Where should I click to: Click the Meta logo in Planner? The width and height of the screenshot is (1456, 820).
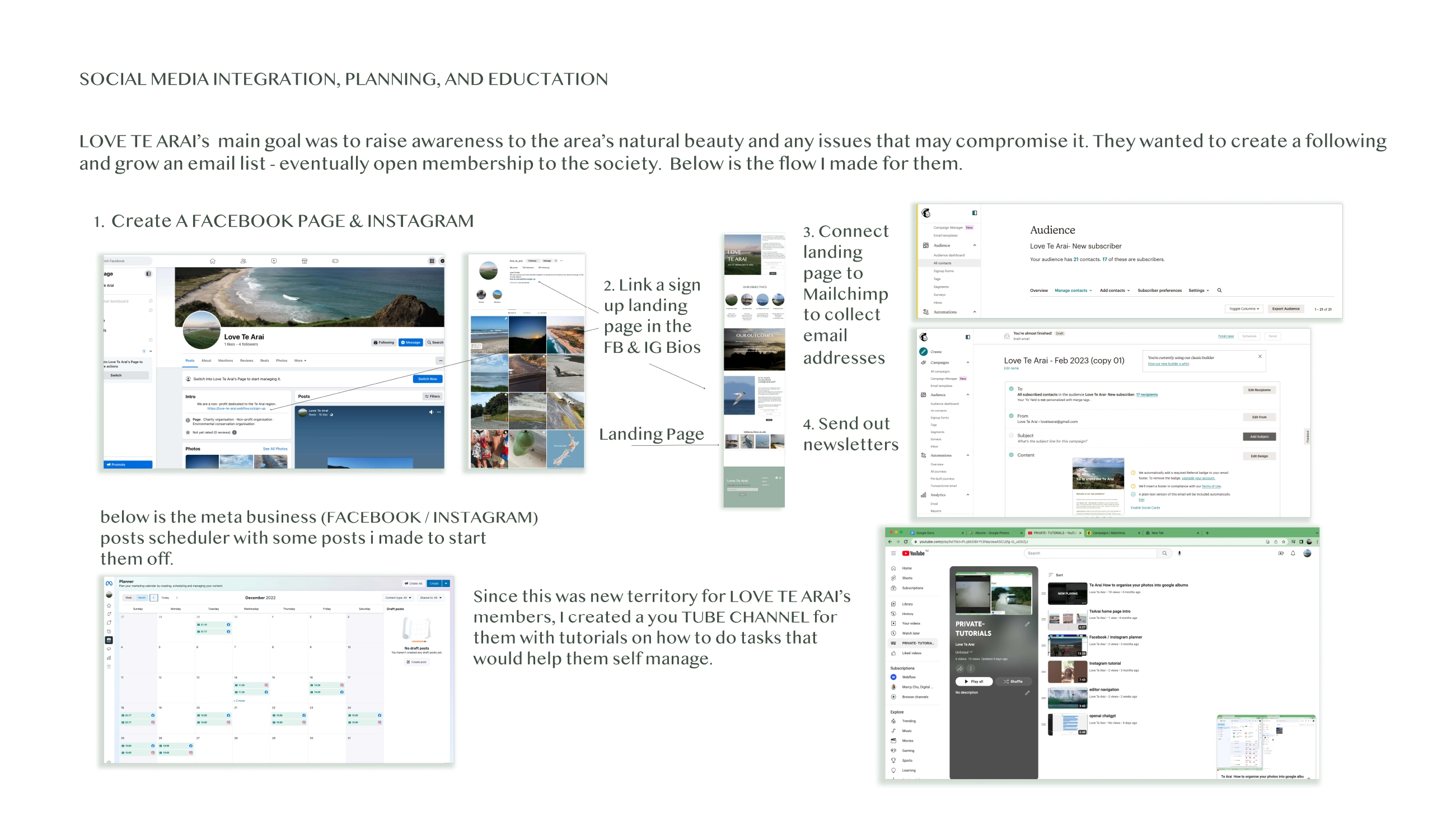[109, 583]
